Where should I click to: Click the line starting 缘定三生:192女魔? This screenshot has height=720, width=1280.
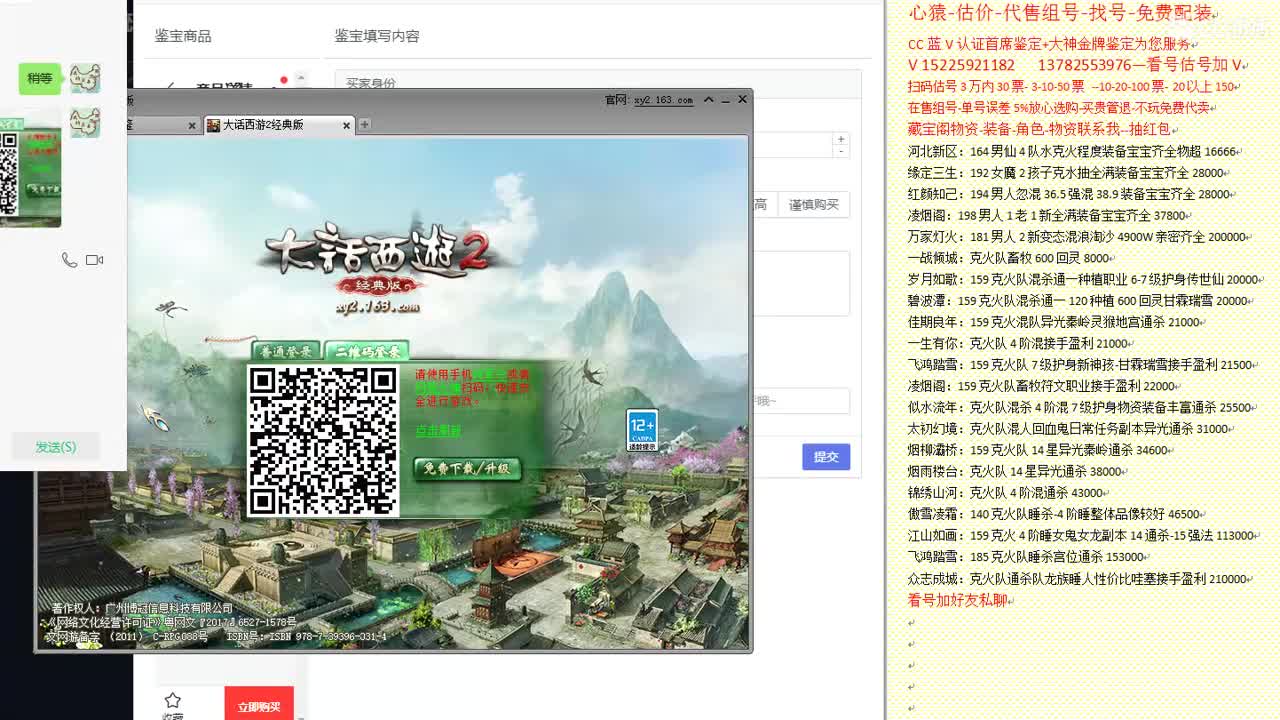pos(1066,173)
